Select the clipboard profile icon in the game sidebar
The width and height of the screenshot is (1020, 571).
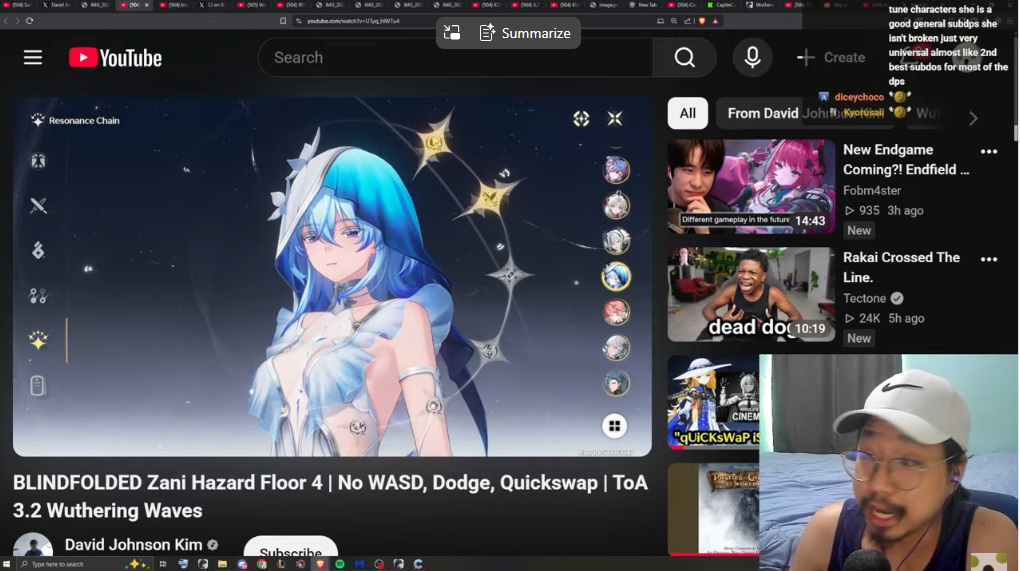(37, 386)
